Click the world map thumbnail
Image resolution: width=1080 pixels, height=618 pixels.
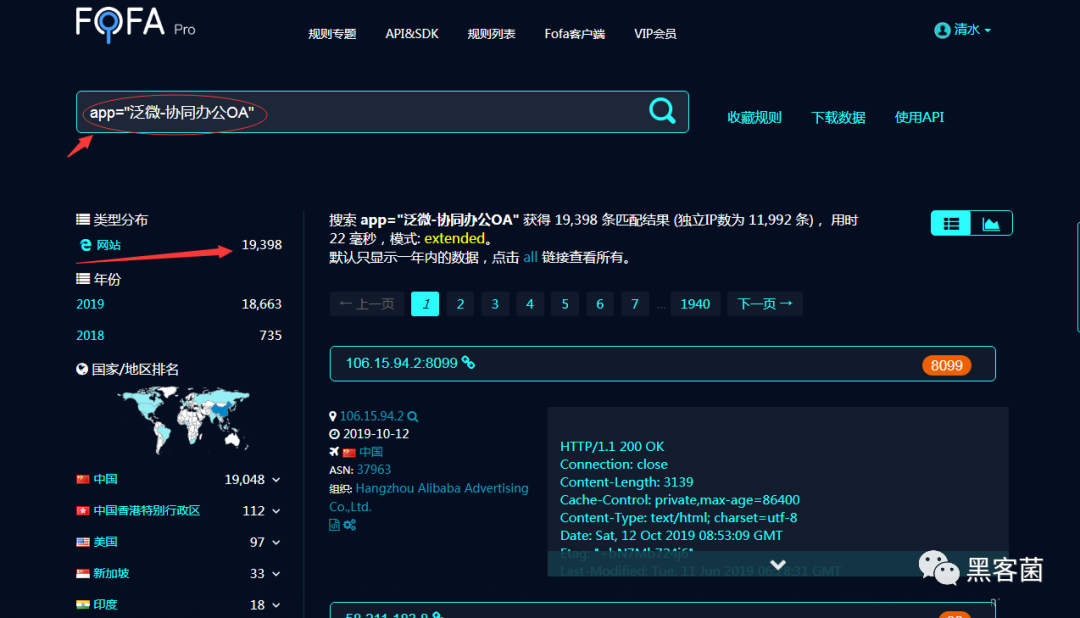pos(183,419)
